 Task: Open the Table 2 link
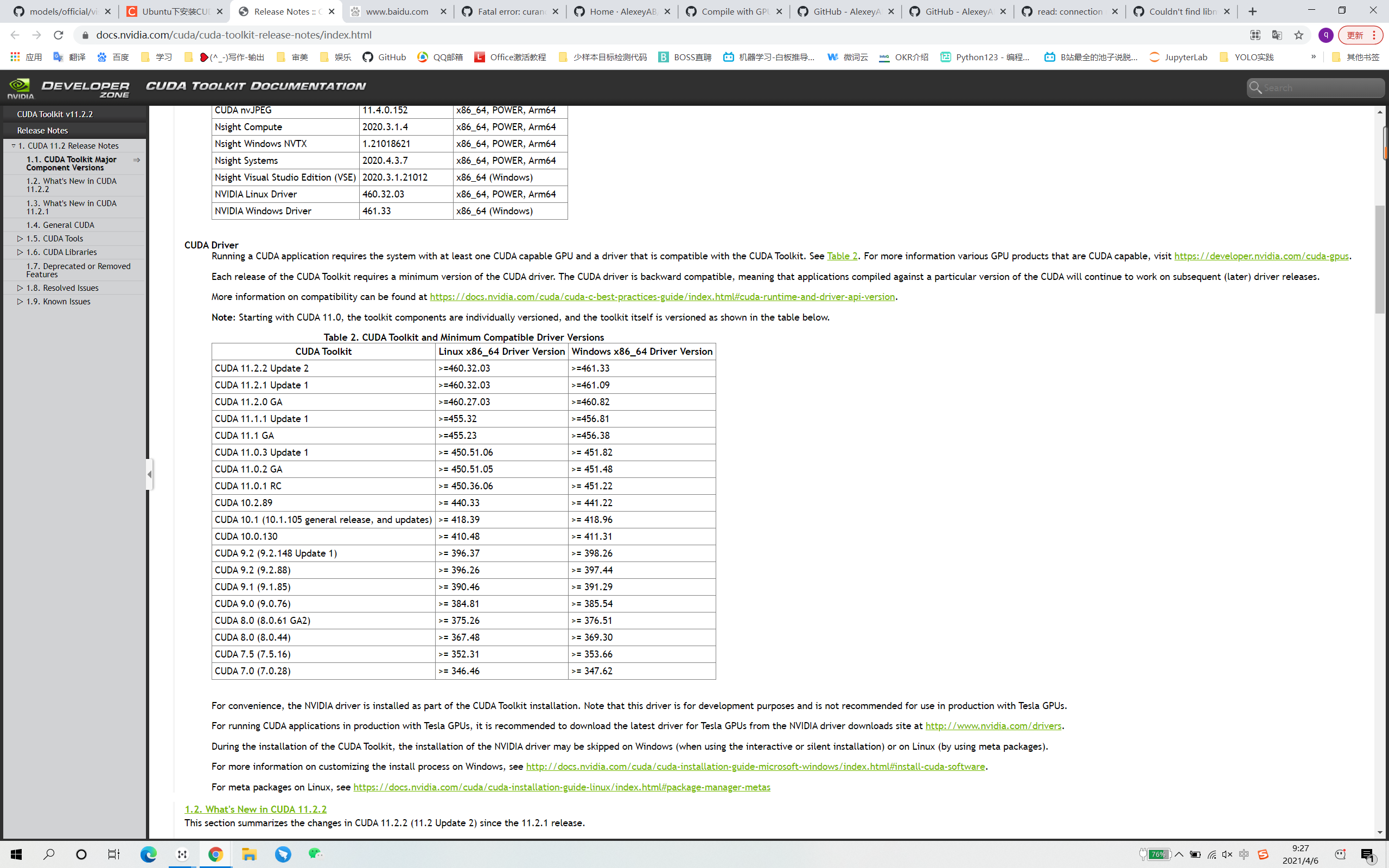[842, 256]
